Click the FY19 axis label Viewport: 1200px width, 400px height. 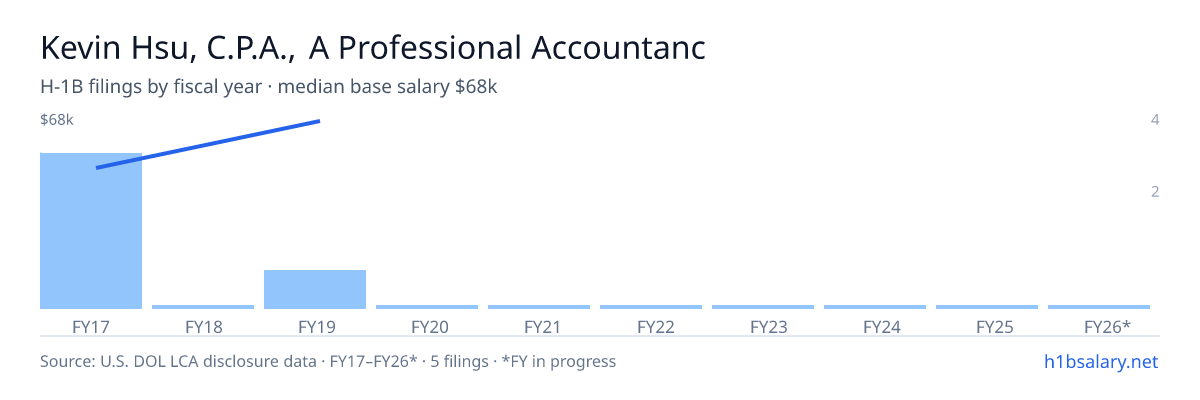[x=315, y=326]
